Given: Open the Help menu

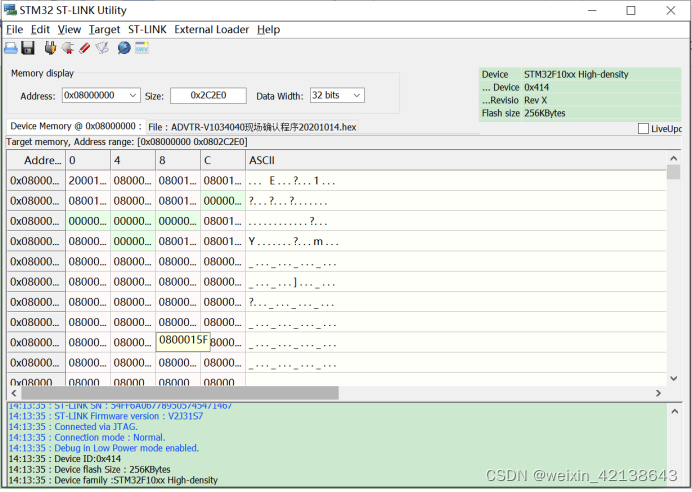Looking at the screenshot, I should pyautogui.click(x=268, y=30).
